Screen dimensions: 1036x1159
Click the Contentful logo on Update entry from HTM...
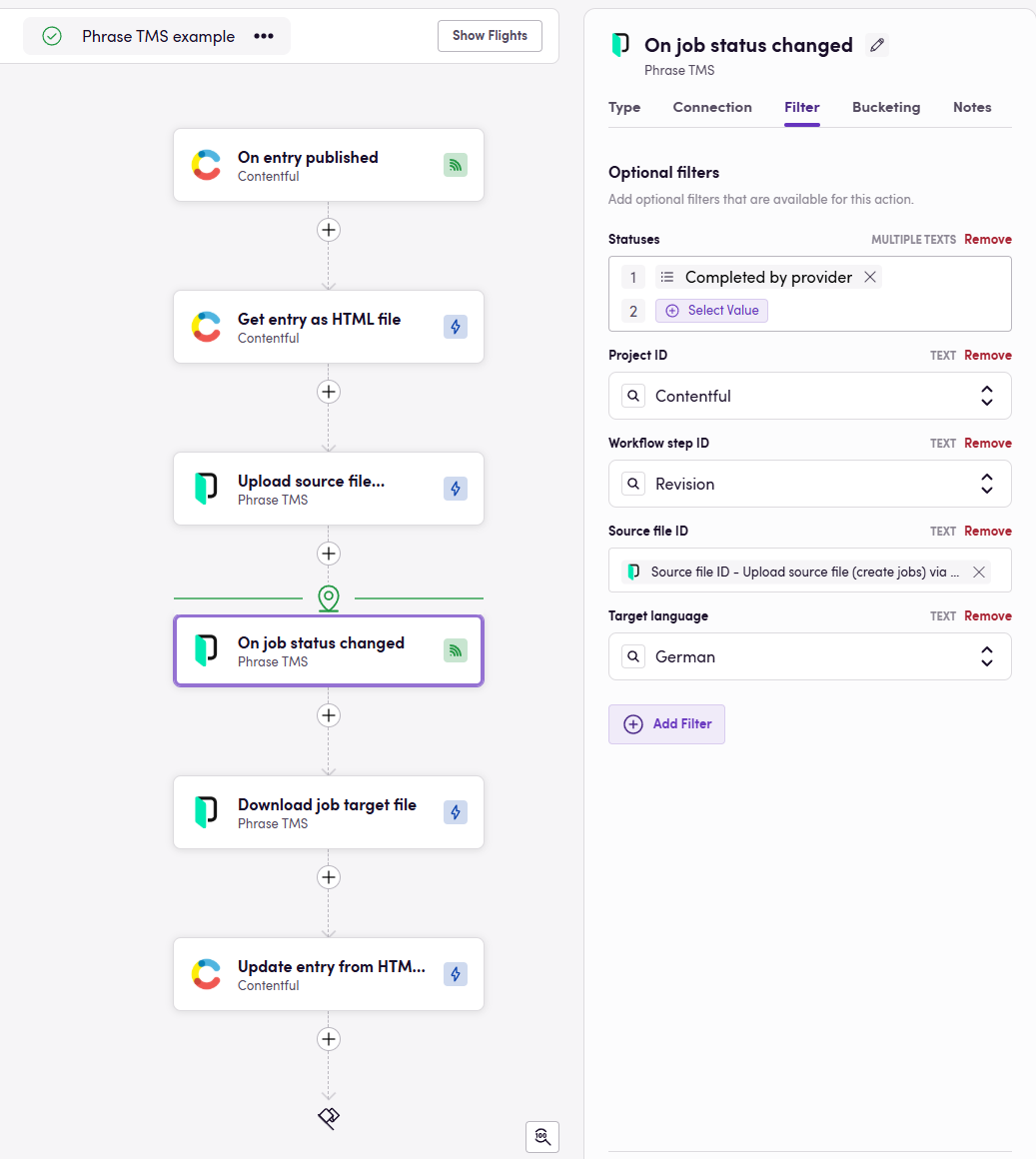(206, 974)
